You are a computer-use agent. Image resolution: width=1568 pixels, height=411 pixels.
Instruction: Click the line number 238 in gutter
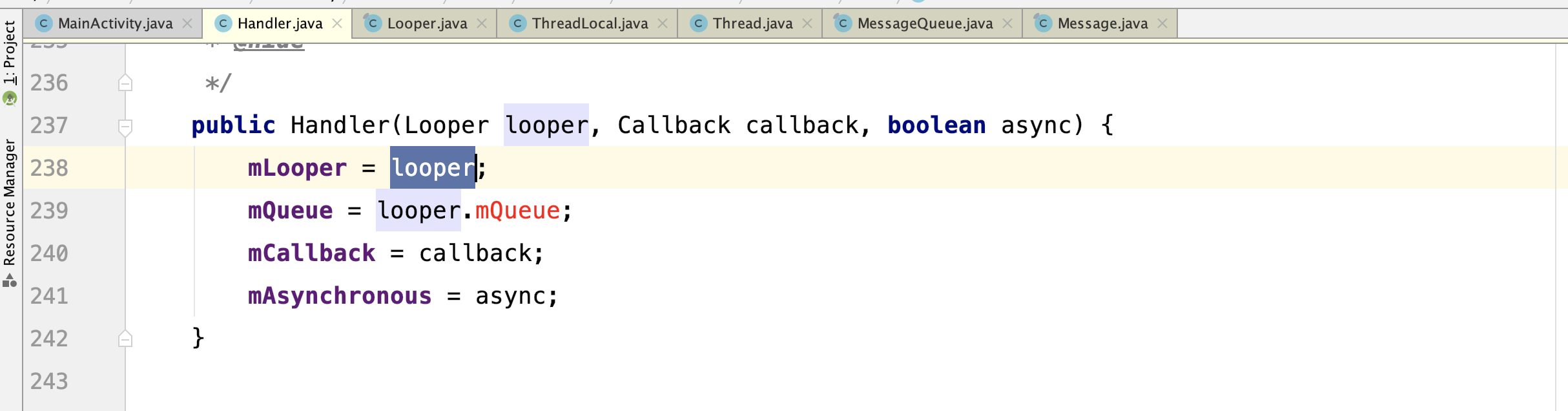pyautogui.click(x=49, y=168)
